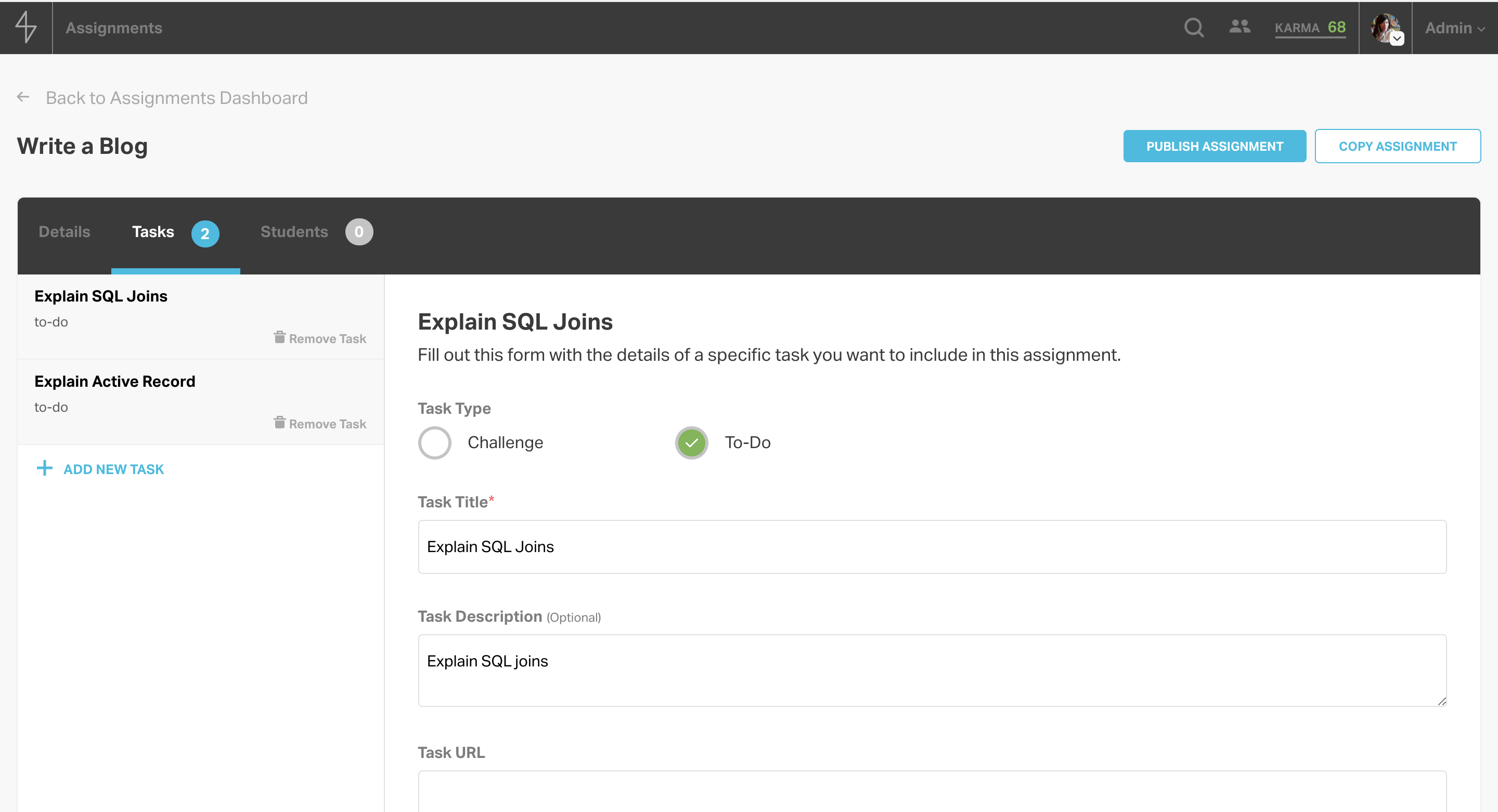Screen dimensions: 1498x812
Task: Click the plus icon for new task
Action: tap(45, 468)
